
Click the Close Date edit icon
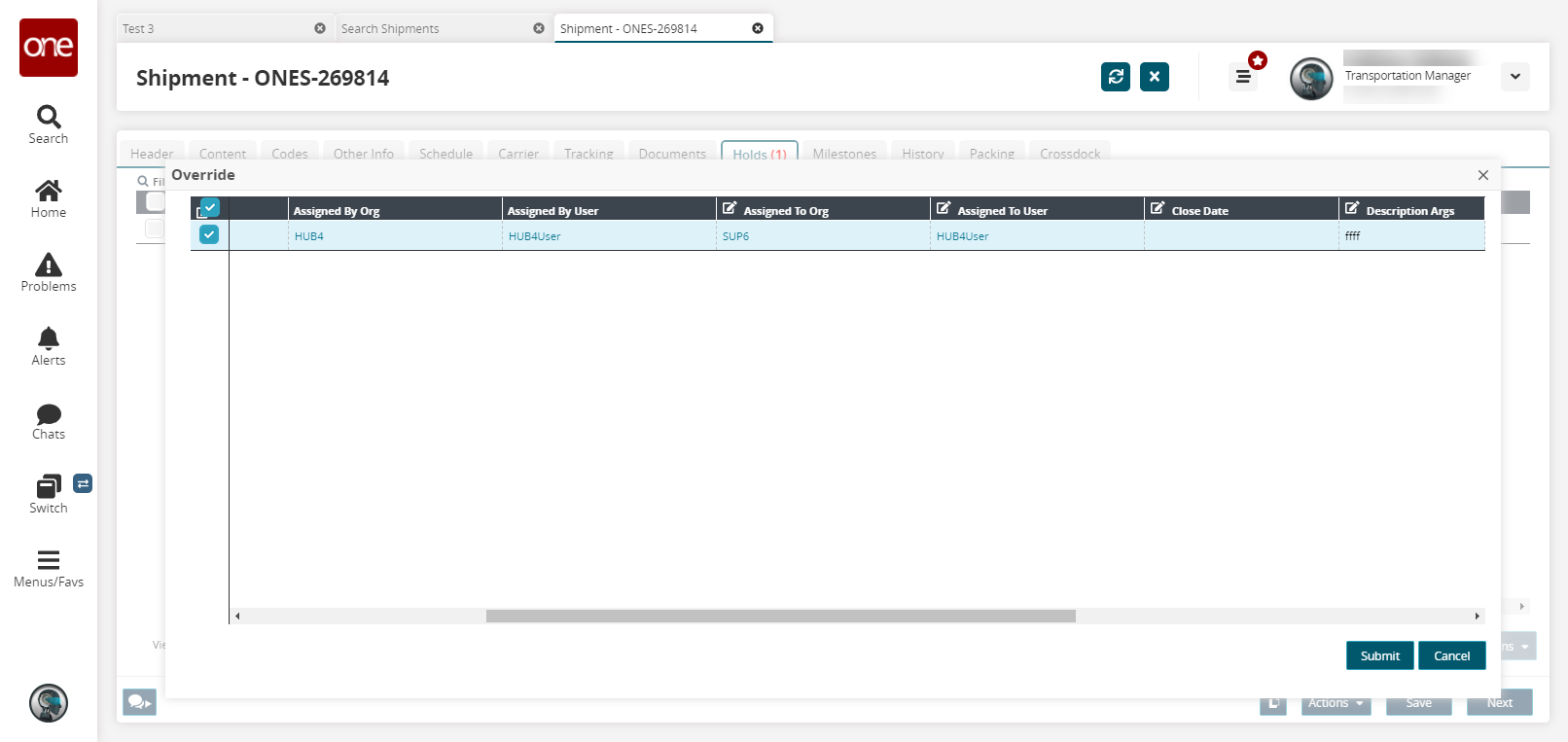(1158, 208)
